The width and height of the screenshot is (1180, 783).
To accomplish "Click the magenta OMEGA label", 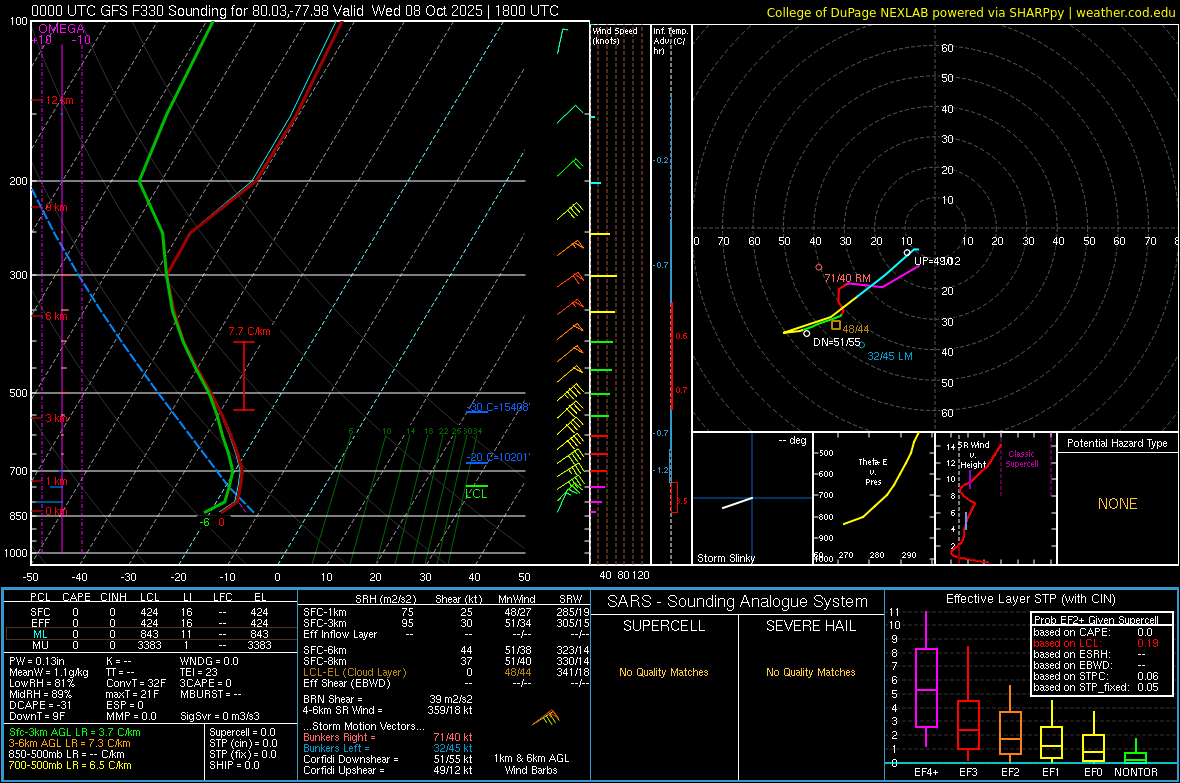I will tap(62, 29).
